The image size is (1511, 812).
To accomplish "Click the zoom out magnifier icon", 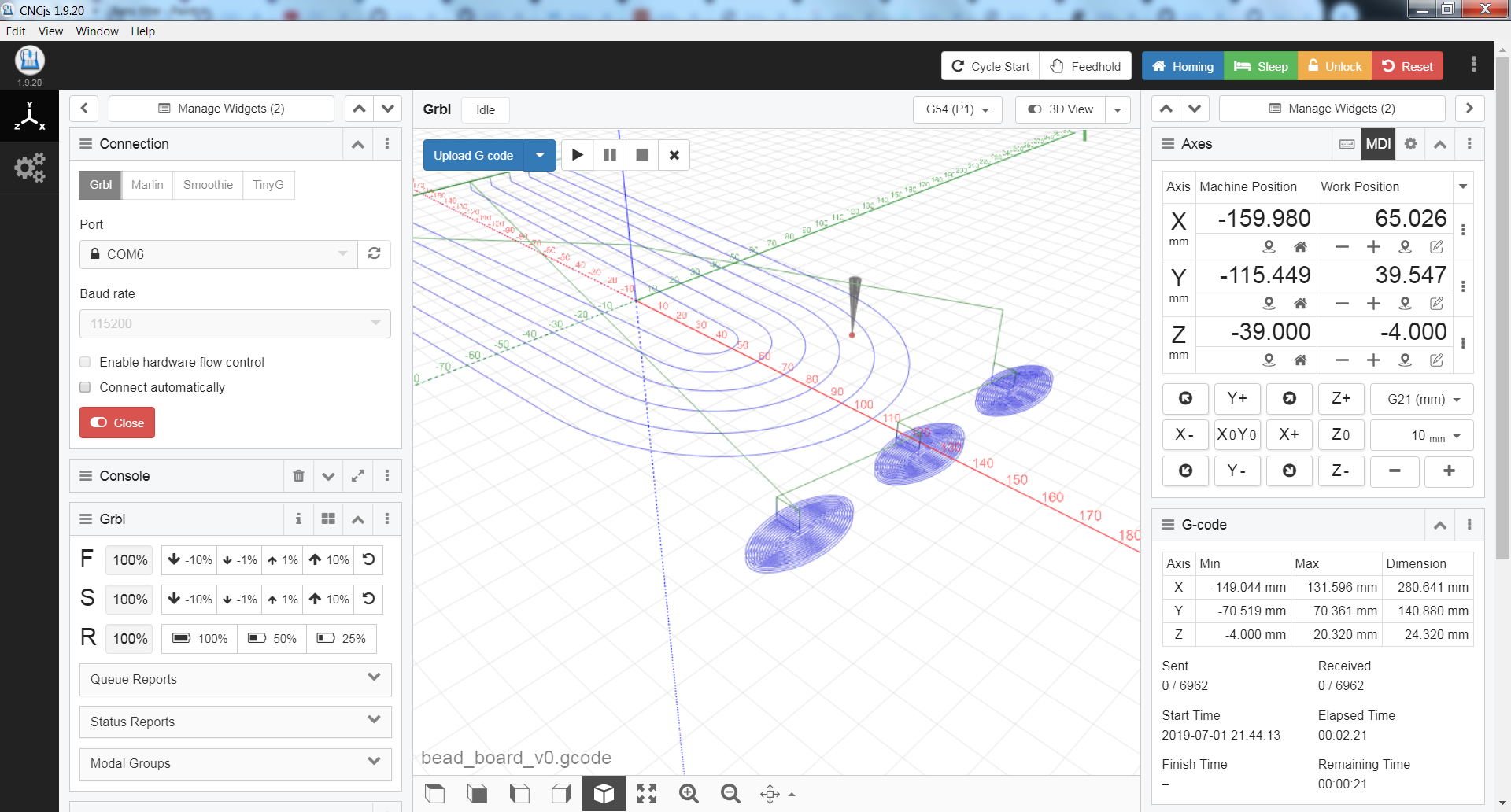I will tap(730, 794).
